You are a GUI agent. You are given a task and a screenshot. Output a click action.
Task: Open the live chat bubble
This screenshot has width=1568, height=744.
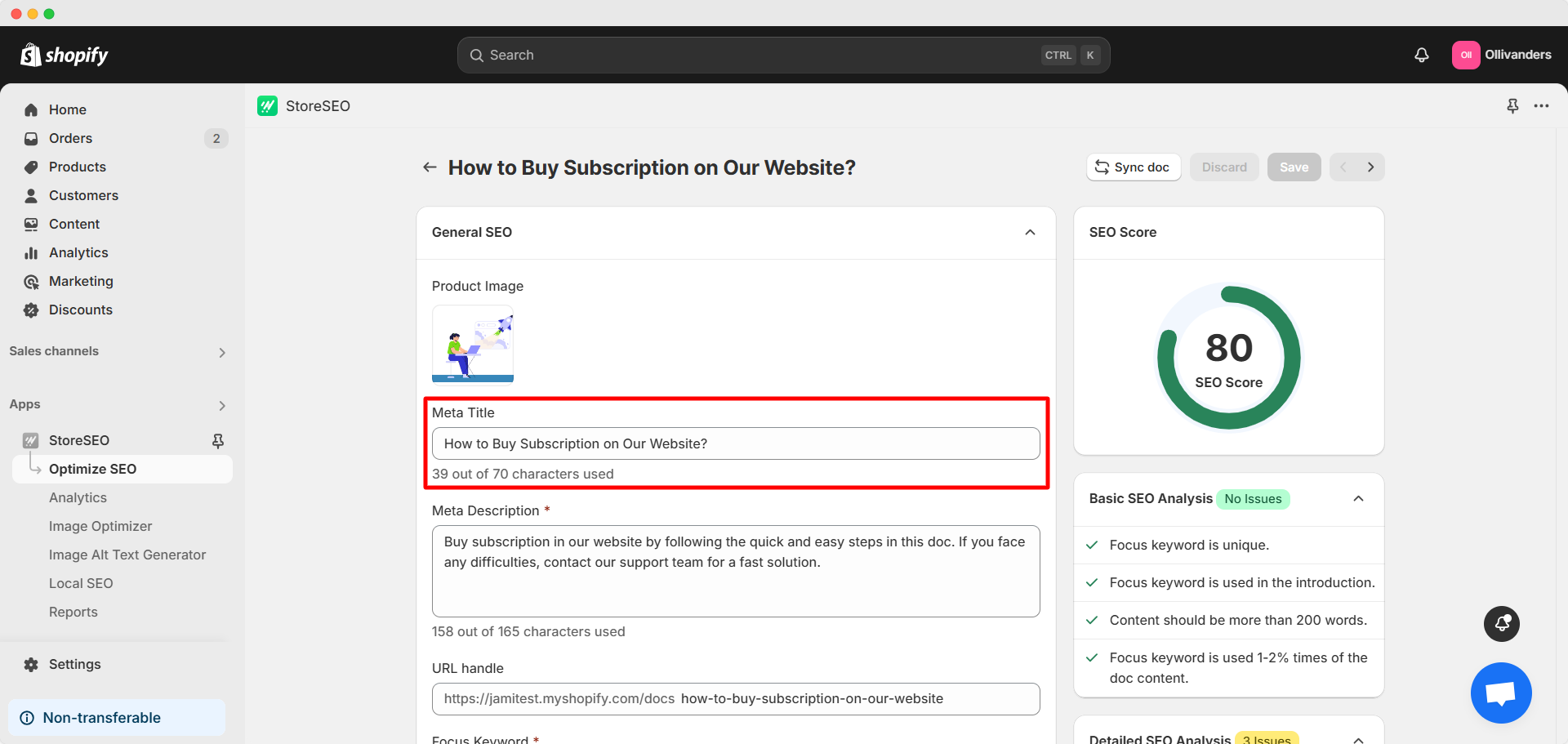tap(1501, 693)
